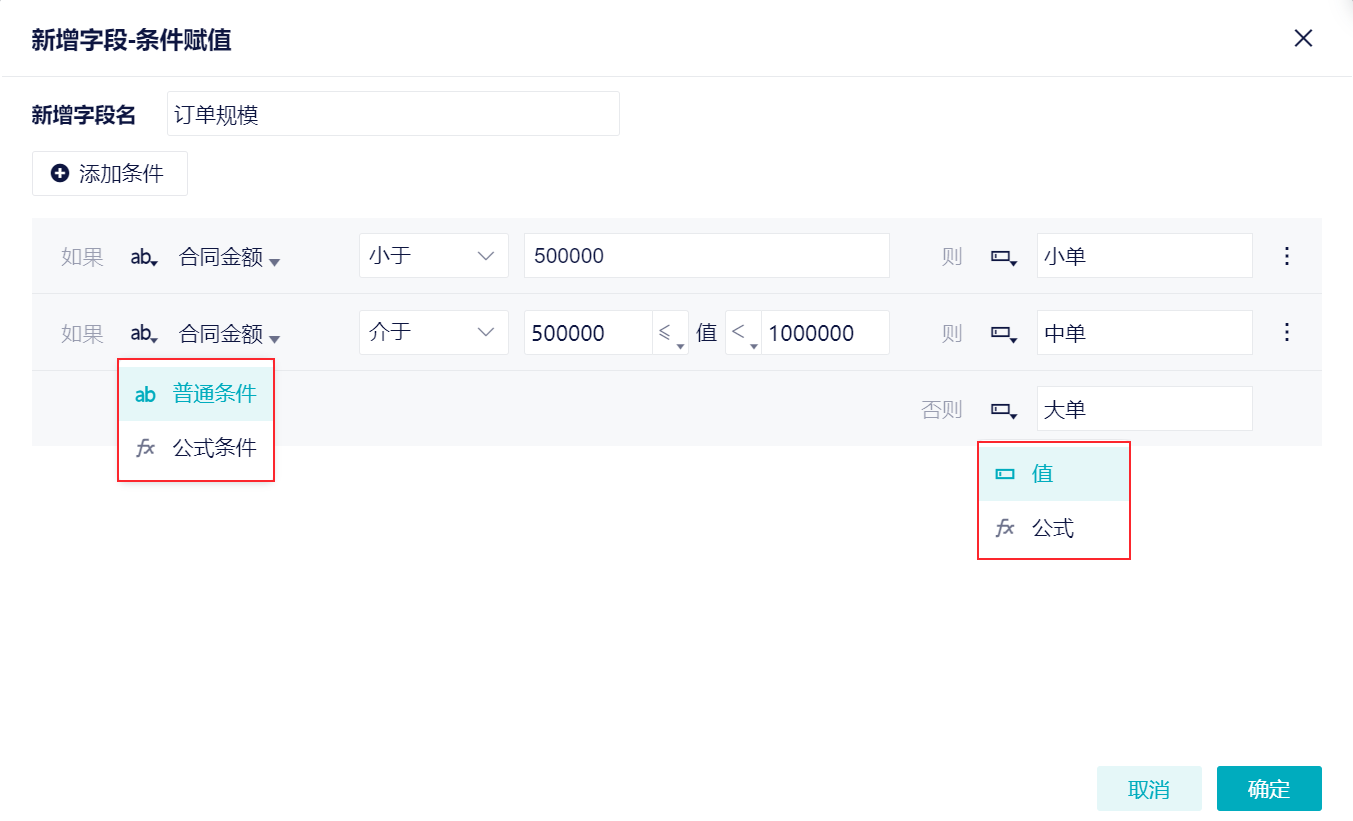Select 公式条件 from the condition type menu
This screenshot has width=1353, height=821.
196,448
